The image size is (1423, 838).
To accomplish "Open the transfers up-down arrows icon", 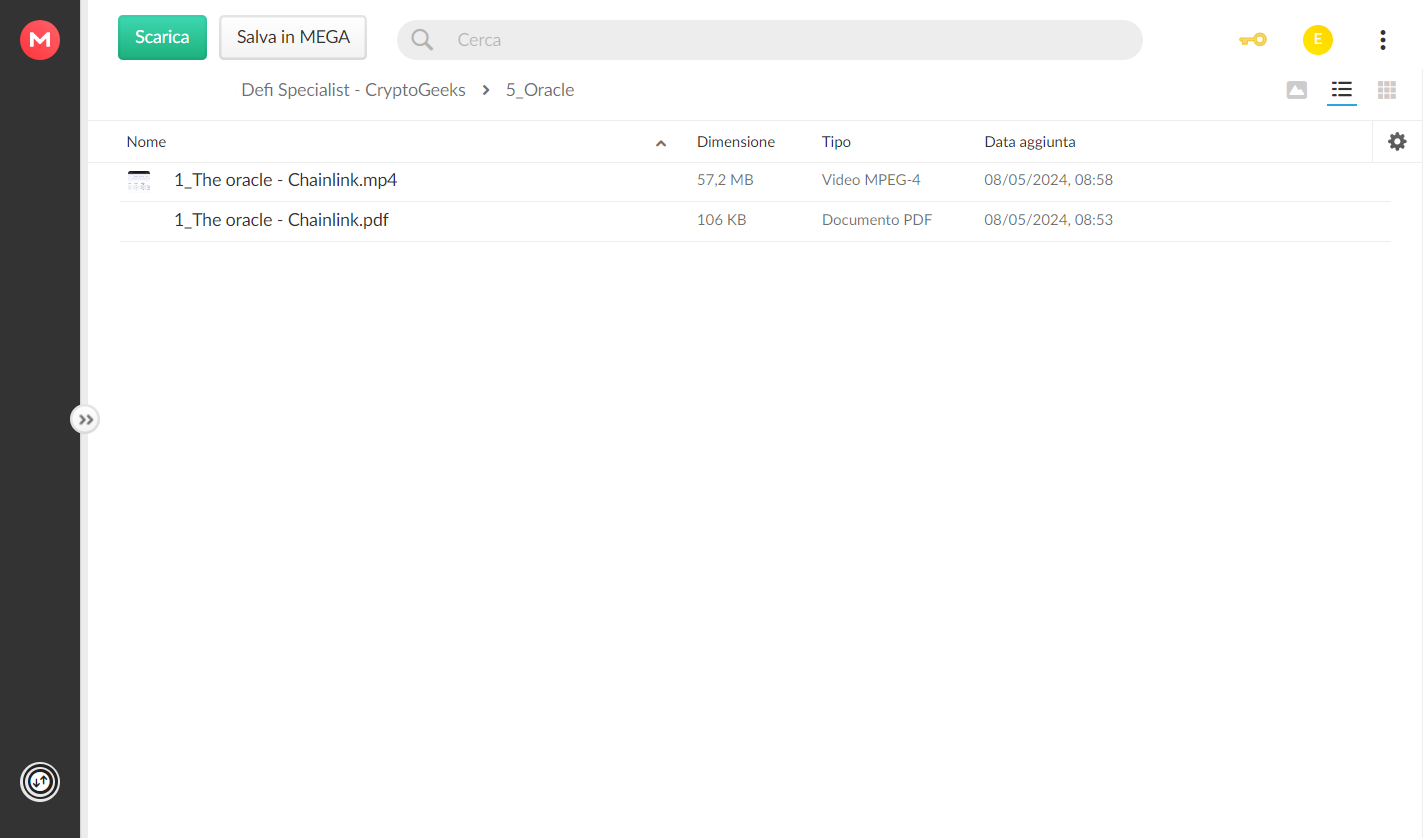I will pyautogui.click(x=40, y=782).
